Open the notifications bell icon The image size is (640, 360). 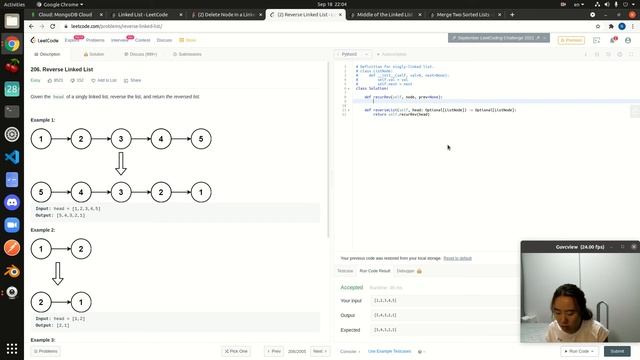613,40
